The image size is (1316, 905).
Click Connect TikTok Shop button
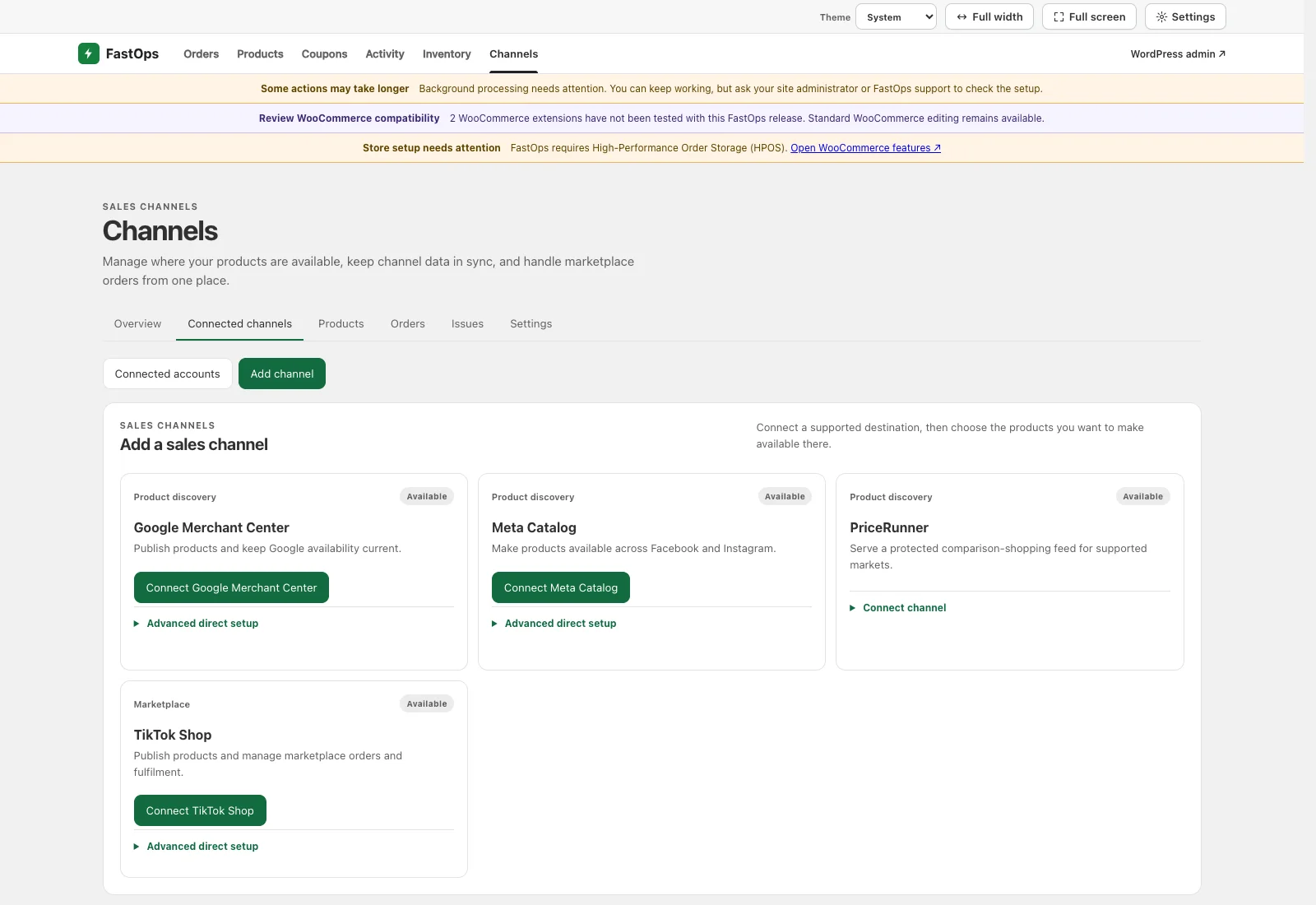(x=200, y=810)
